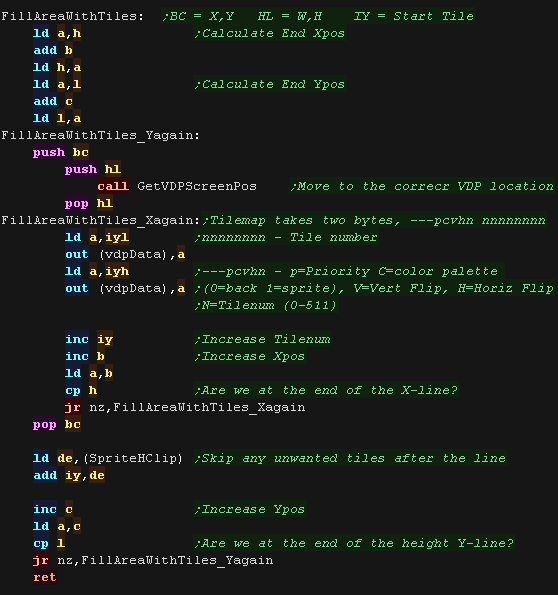Select the GetVDPScreenPos function name
The height and width of the screenshot is (595, 558).
(x=197, y=186)
